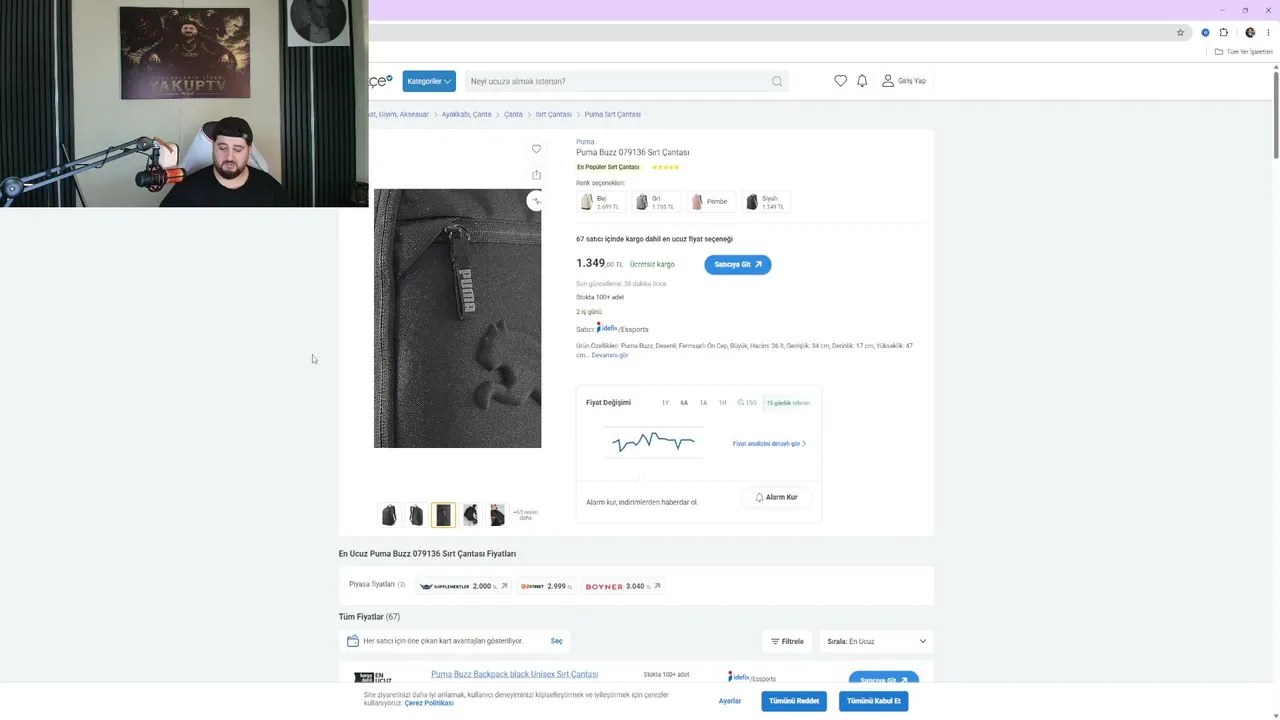
Task: Select the fourth product thumbnail
Action: (x=470, y=515)
